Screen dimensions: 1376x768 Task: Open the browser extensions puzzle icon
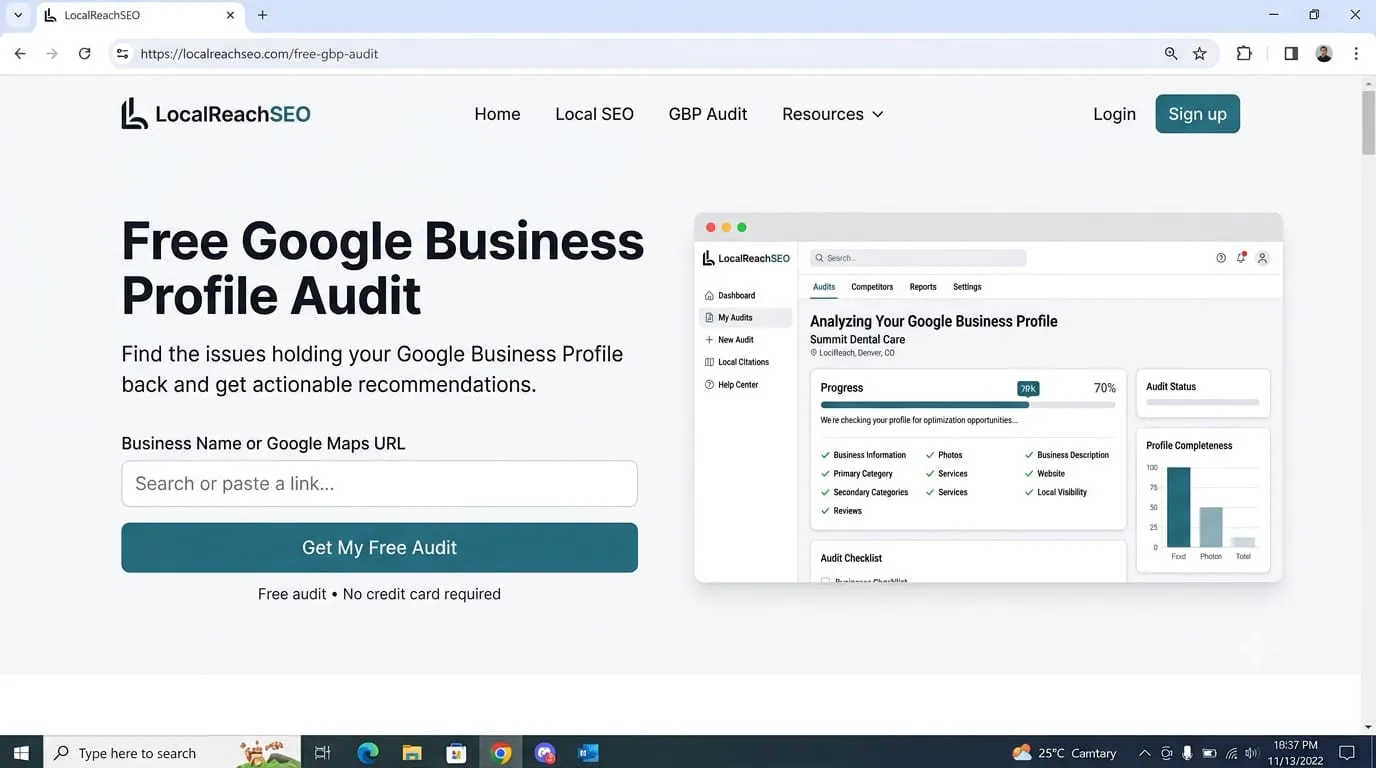point(1244,54)
